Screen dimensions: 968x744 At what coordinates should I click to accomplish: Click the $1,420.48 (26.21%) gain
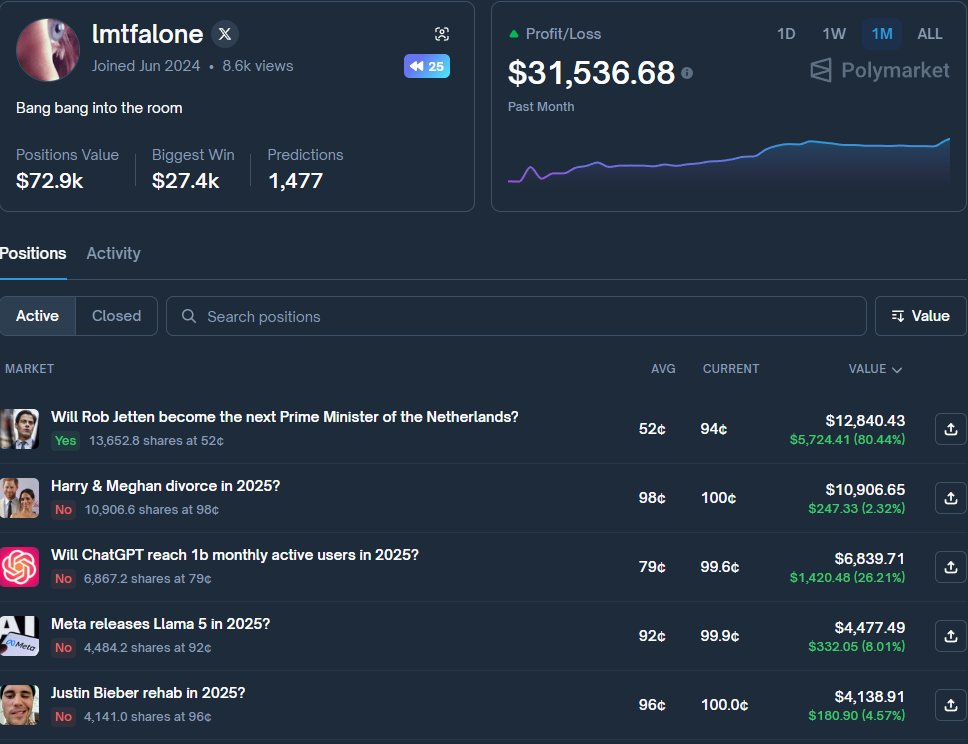[x=847, y=578]
